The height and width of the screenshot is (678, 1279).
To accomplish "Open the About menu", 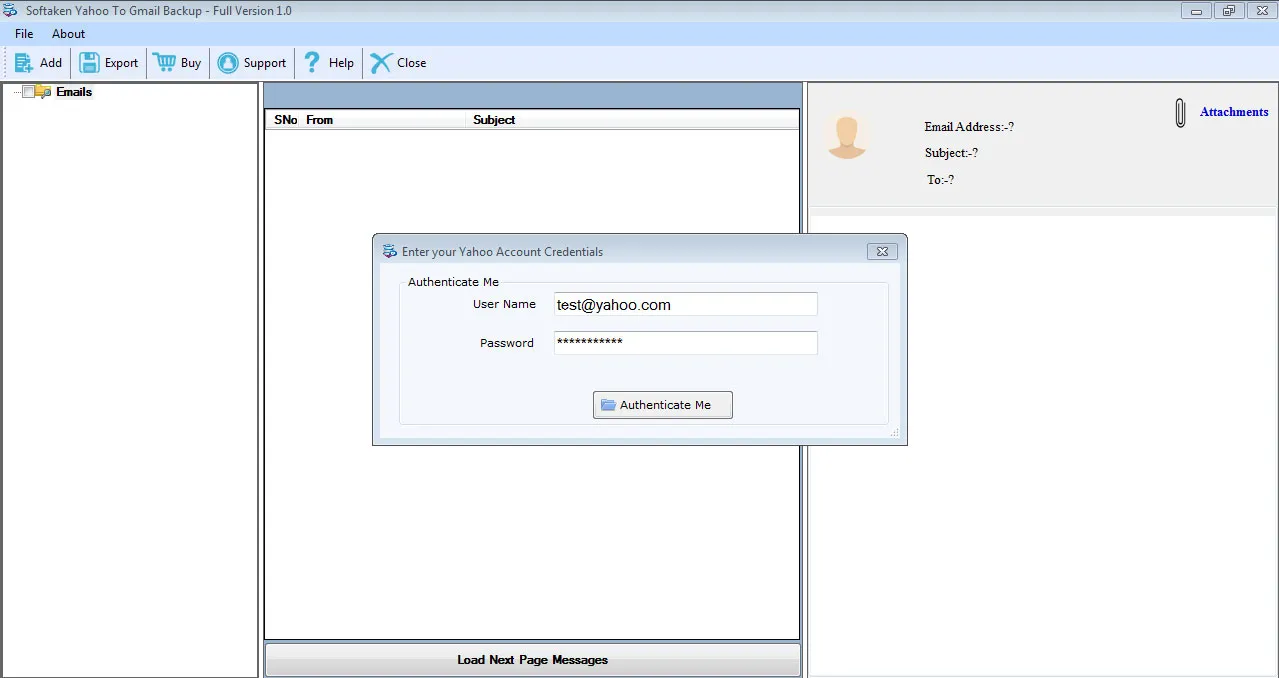I will 69,34.
